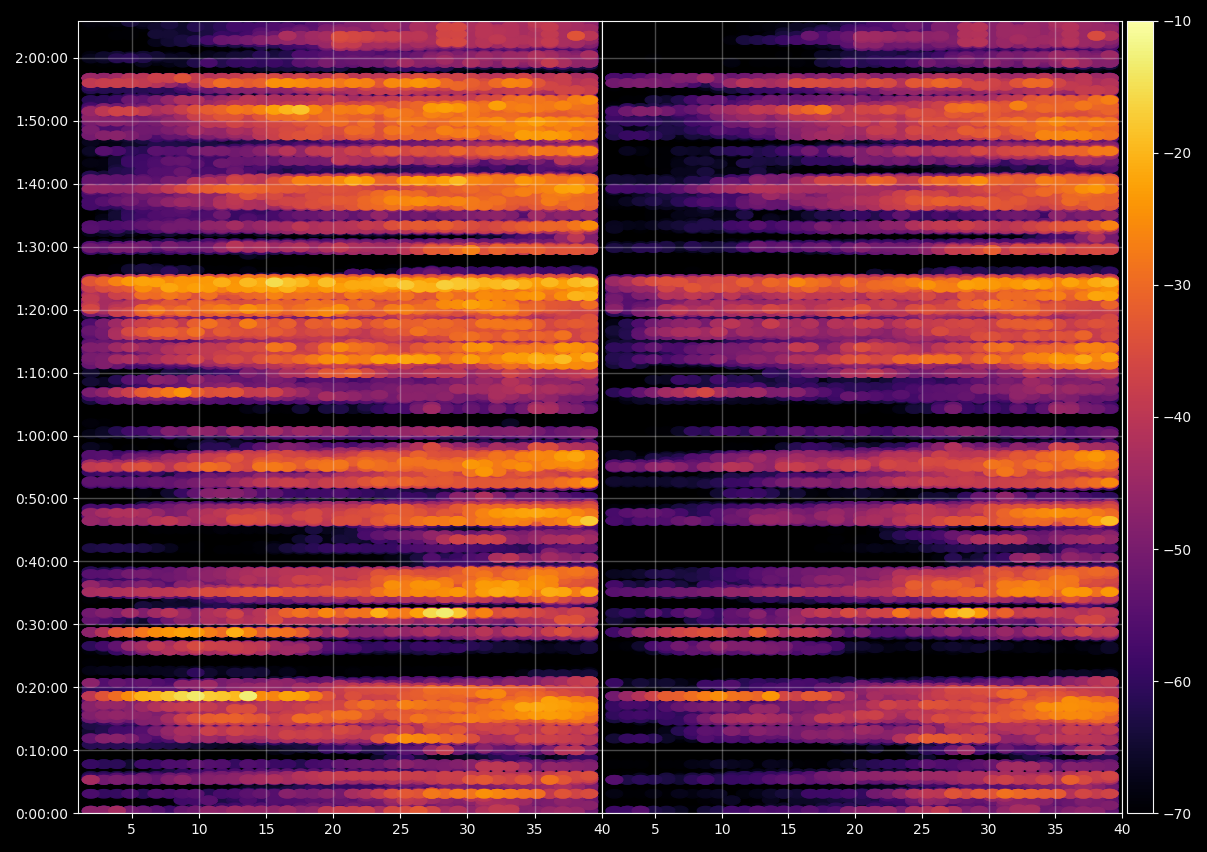Click the right heatmap's x-axis label 40
This screenshot has height=852, width=1207.
click(x=1122, y=830)
